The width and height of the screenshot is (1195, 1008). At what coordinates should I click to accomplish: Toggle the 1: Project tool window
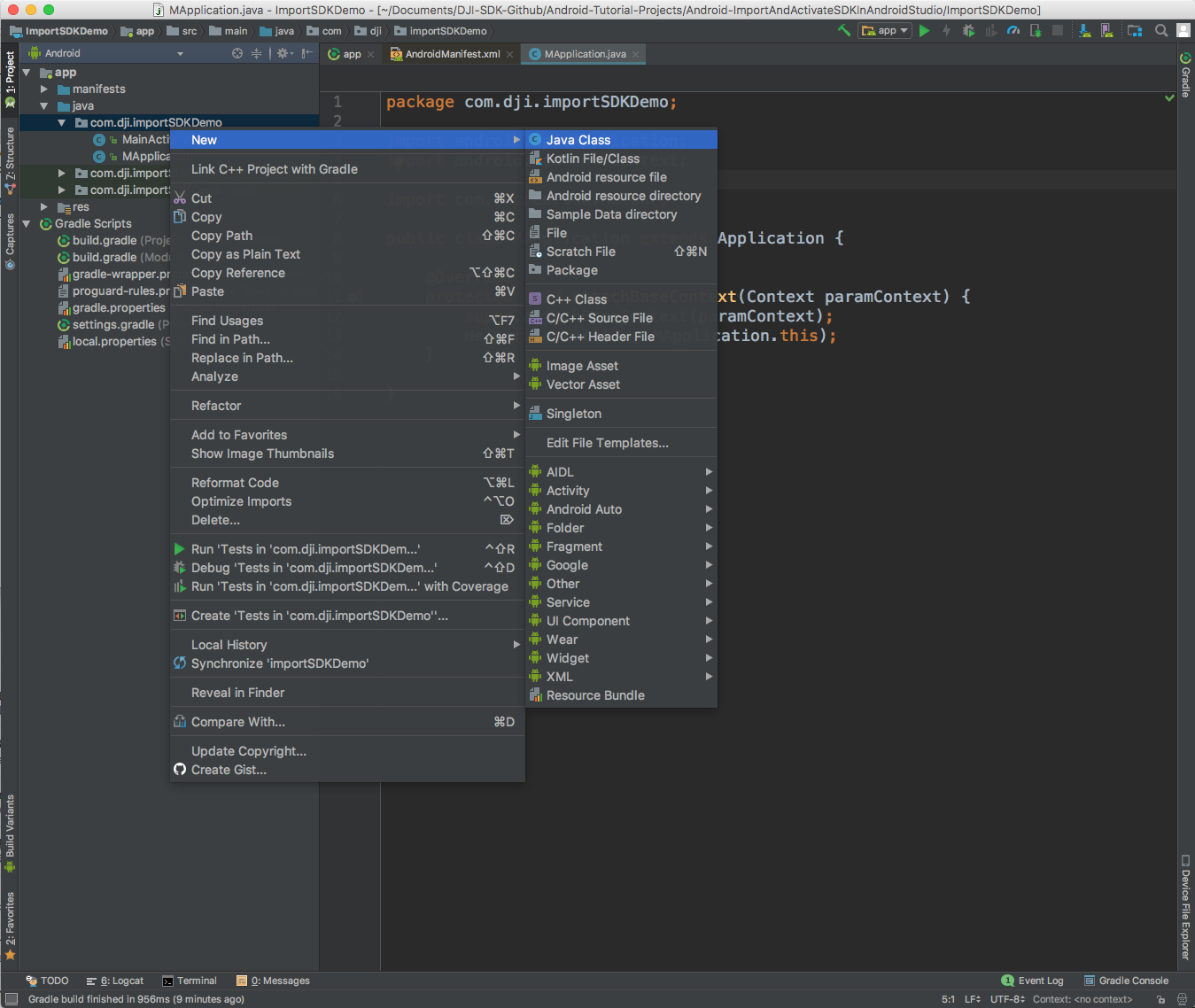point(10,80)
